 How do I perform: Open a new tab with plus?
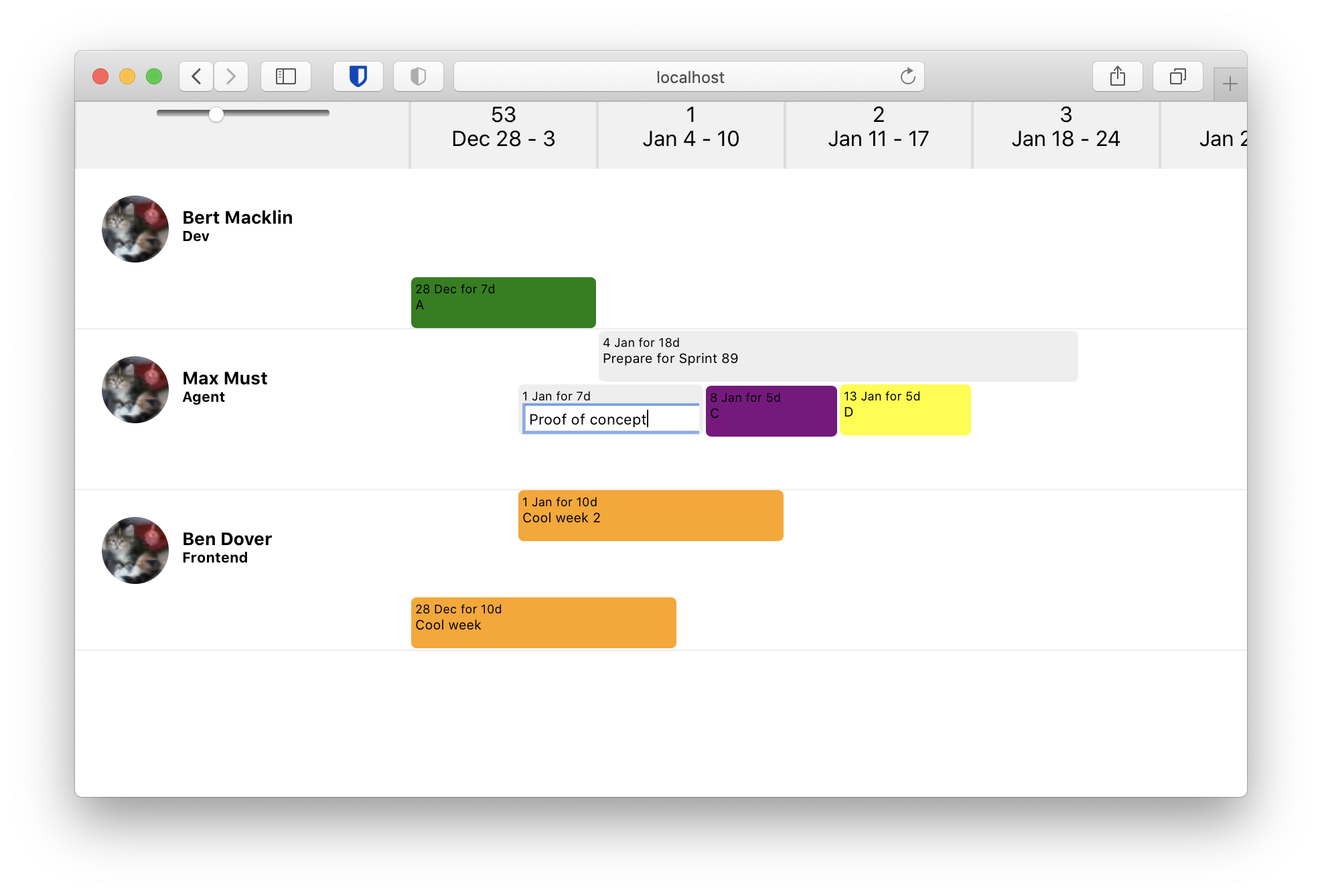point(1230,84)
